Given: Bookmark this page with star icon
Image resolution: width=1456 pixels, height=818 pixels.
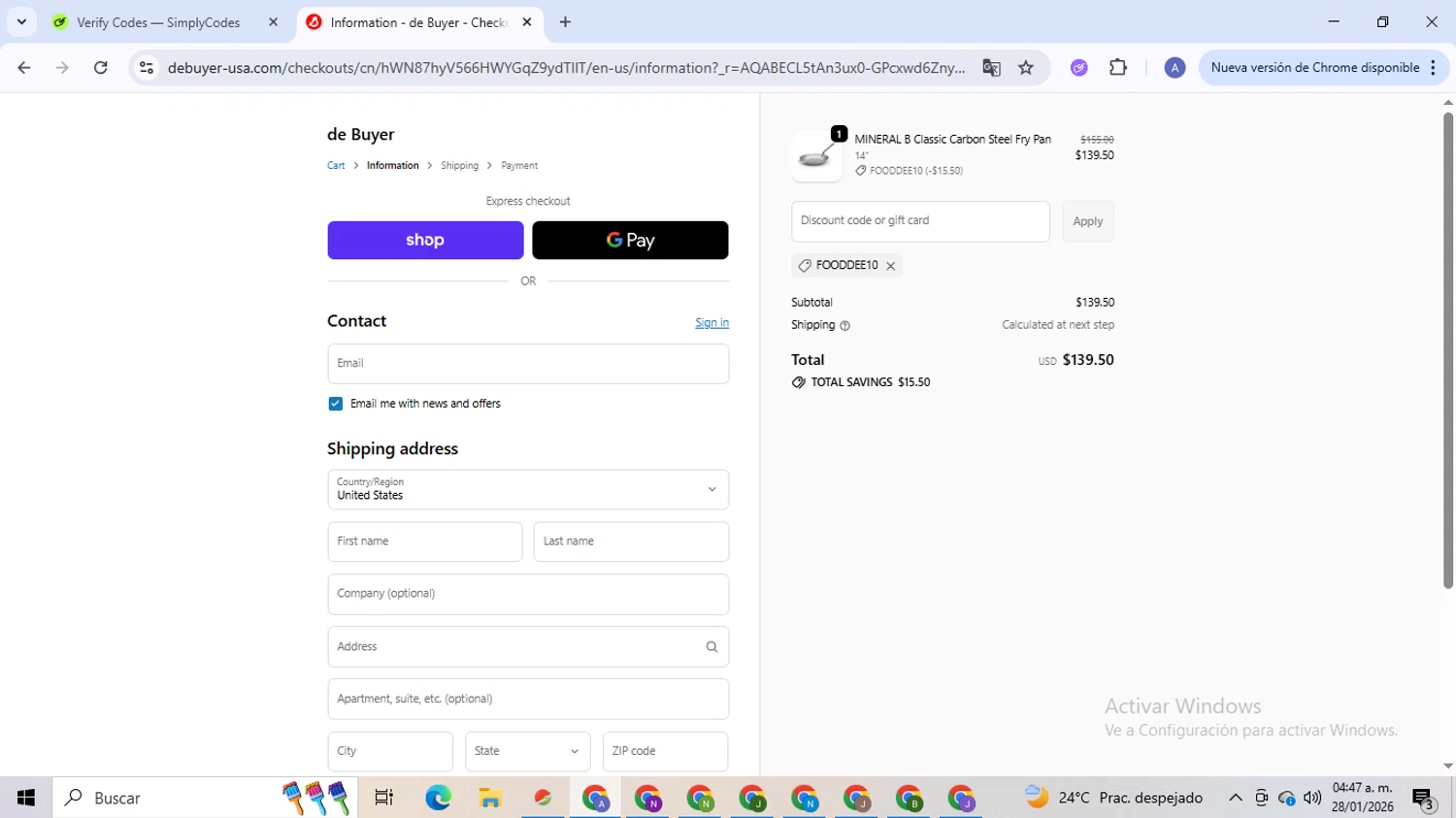Looking at the screenshot, I should point(1026,68).
